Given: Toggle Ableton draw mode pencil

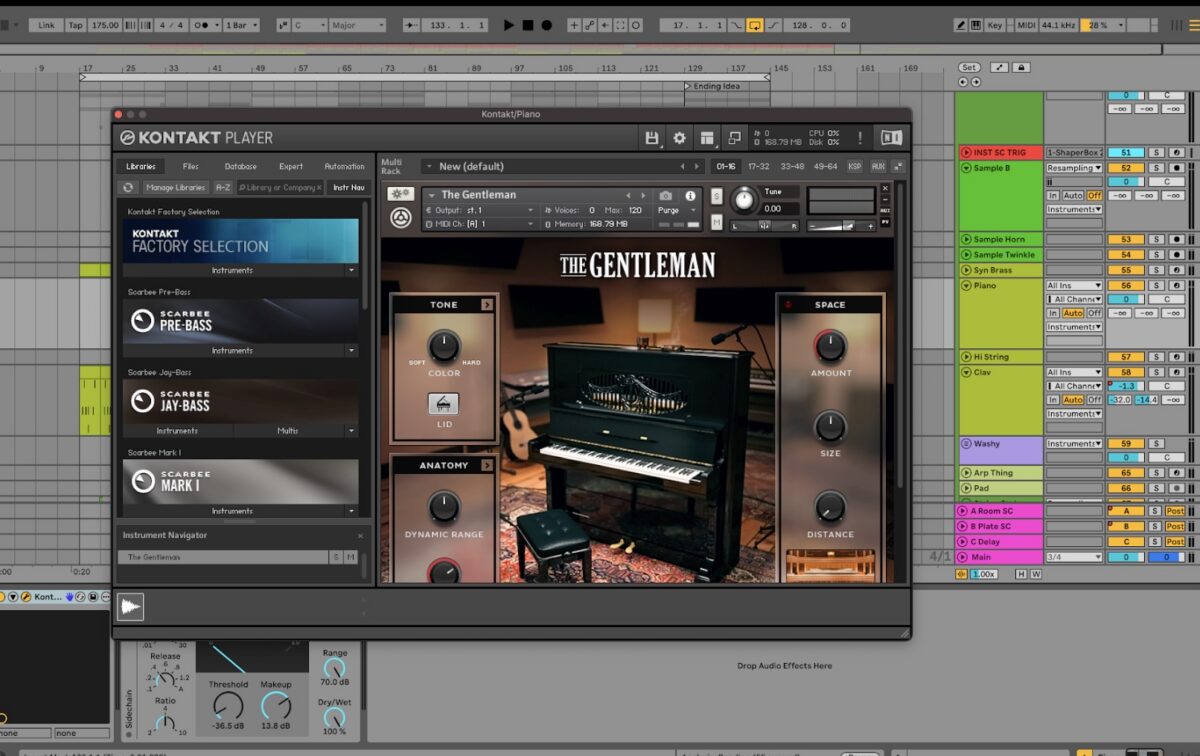Looking at the screenshot, I should (x=961, y=25).
